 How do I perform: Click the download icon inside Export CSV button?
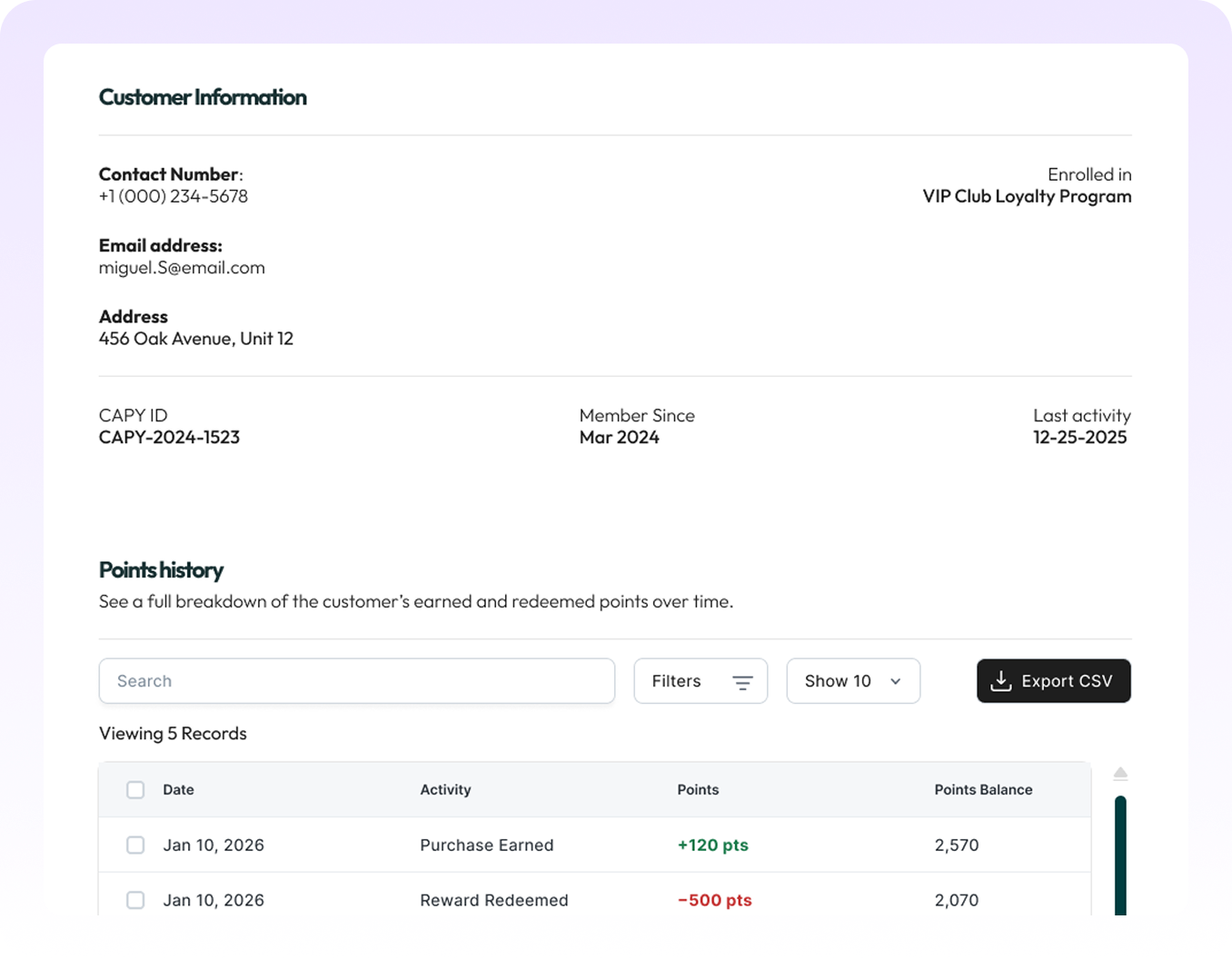pyautogui.click(x=1000, y=681)
